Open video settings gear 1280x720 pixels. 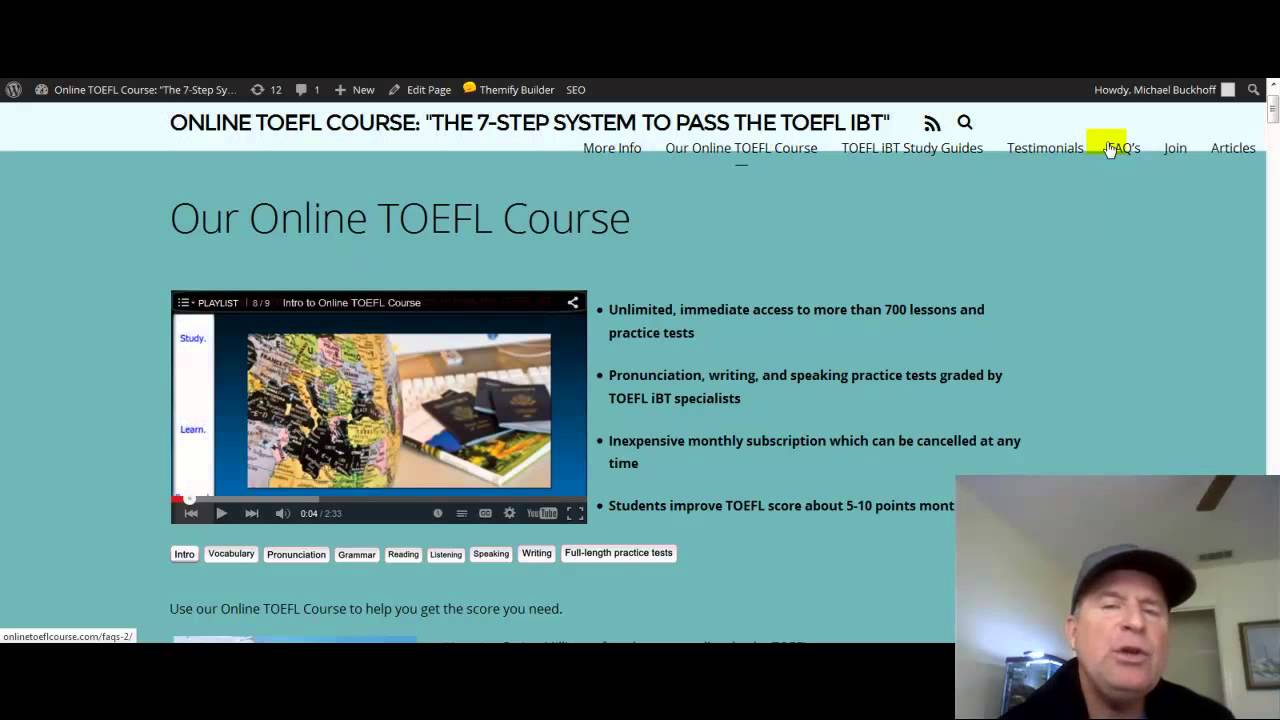[x=509, y=513]
